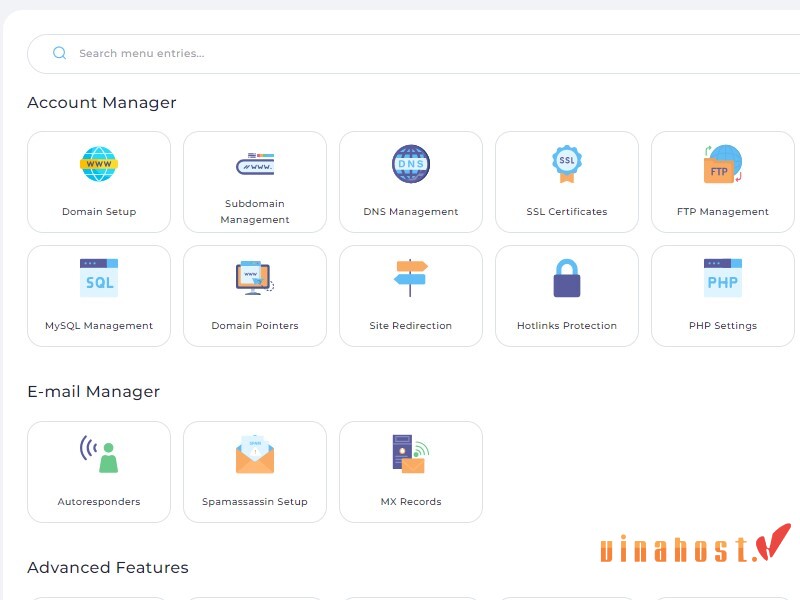The height and width of the screenshot is (600, 800).
Task: Click the Hotlinks Protection label
Action: (x=567, y=326)
